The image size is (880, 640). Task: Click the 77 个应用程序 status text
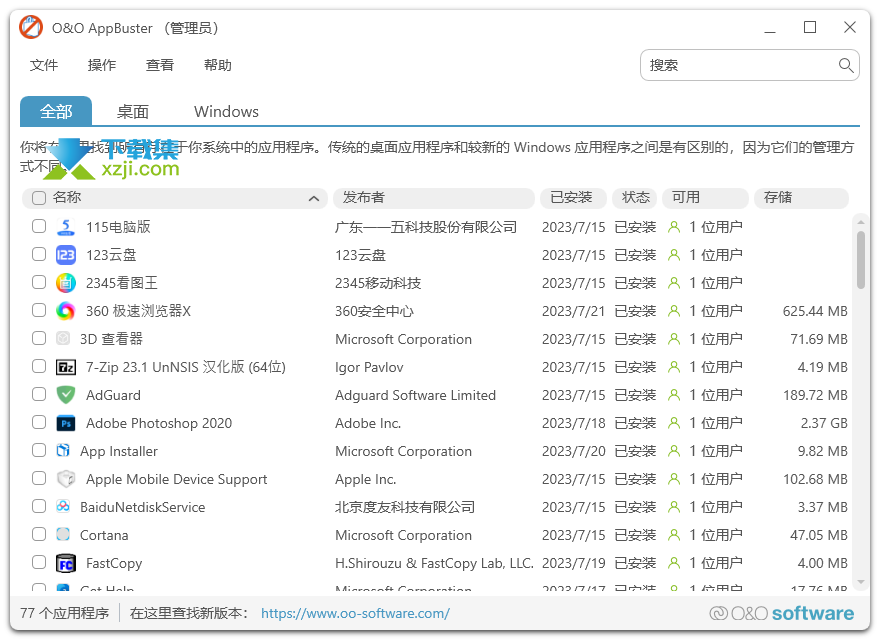(x=65, y=613)
